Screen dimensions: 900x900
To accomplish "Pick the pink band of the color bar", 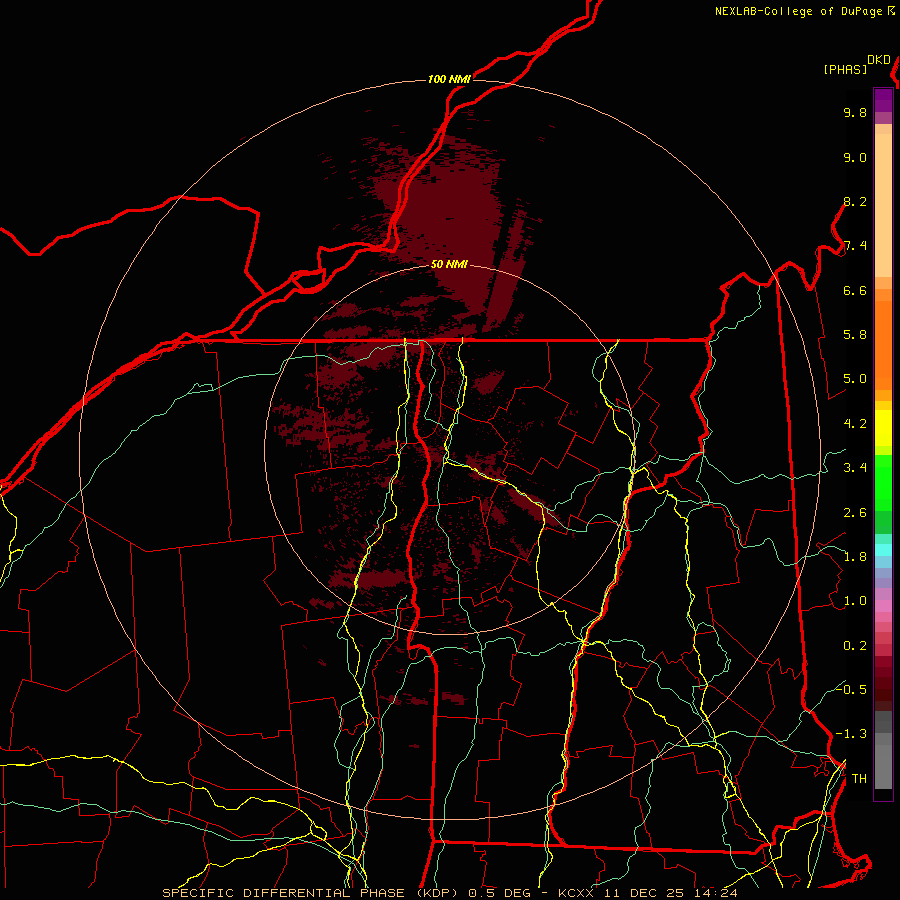I will [883, 606].
